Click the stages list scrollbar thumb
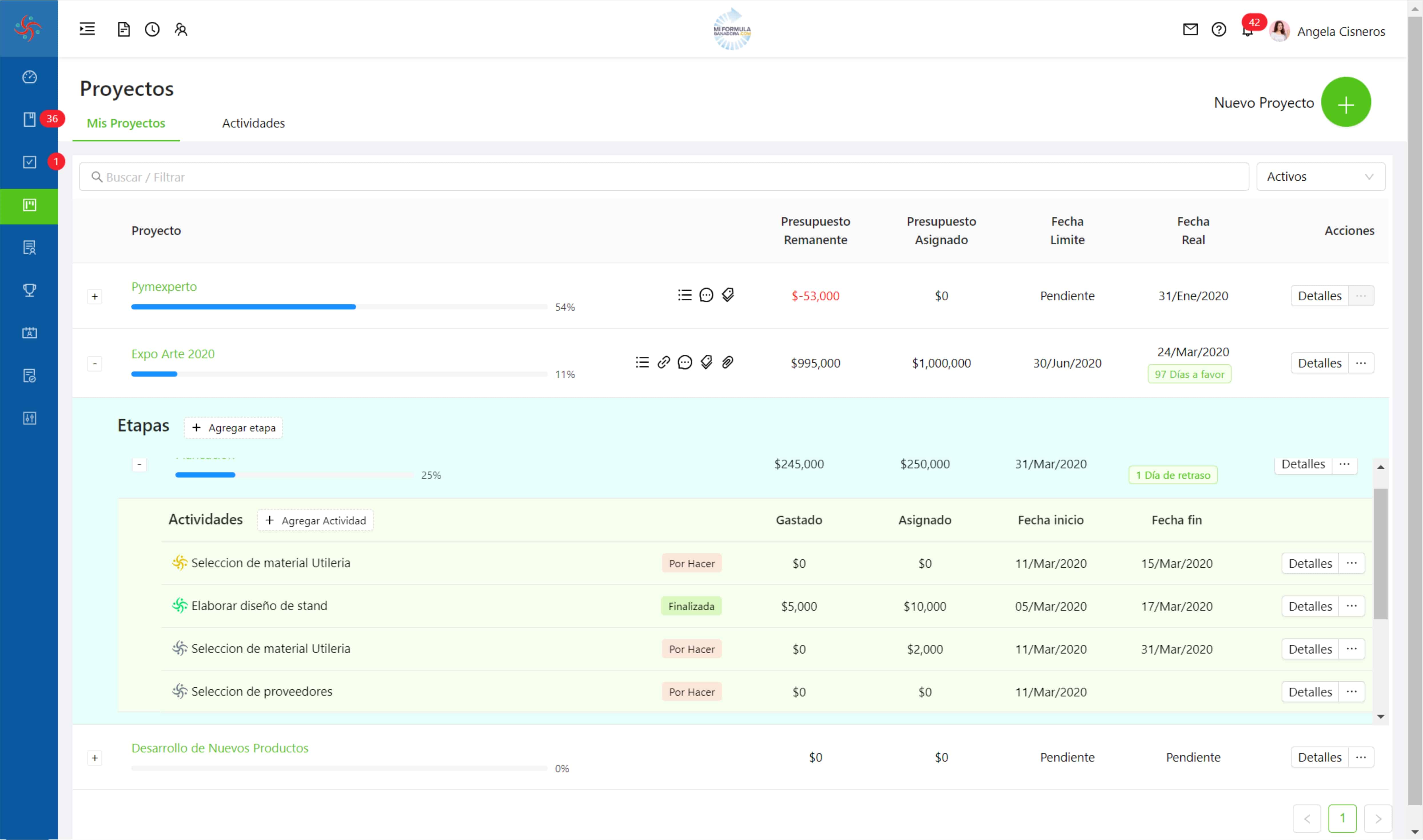The image size is (1423, 840). click(1380, 554)
